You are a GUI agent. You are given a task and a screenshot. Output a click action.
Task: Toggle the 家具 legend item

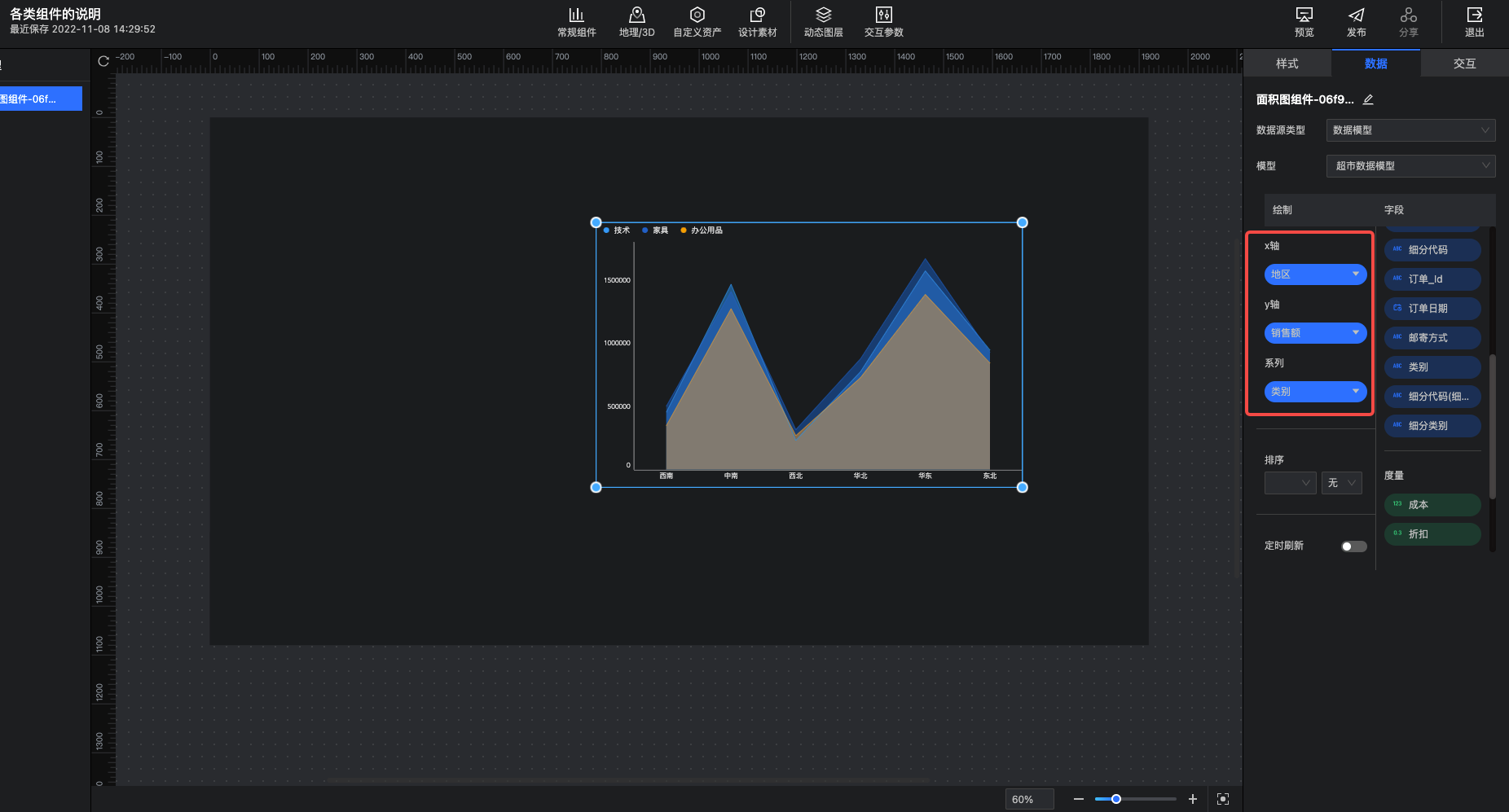[655, 230]
